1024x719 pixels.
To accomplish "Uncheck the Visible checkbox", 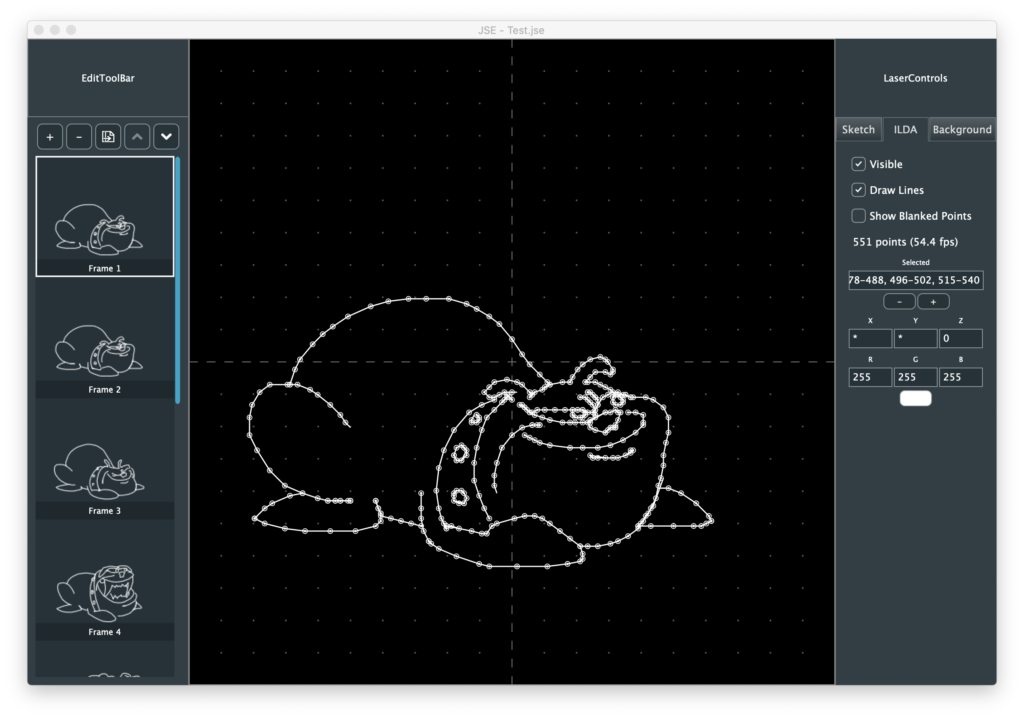I will tap(858, 164).
